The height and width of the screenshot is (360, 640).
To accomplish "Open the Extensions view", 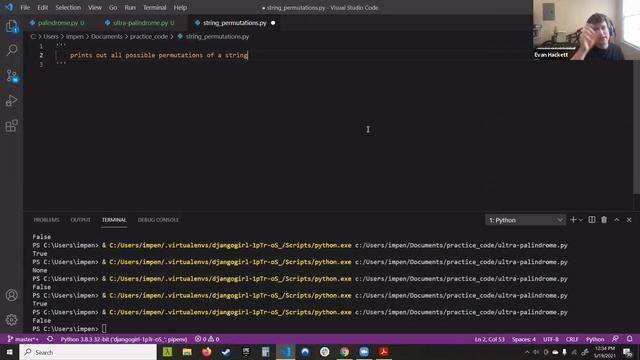I will click(x=11, y=126).
